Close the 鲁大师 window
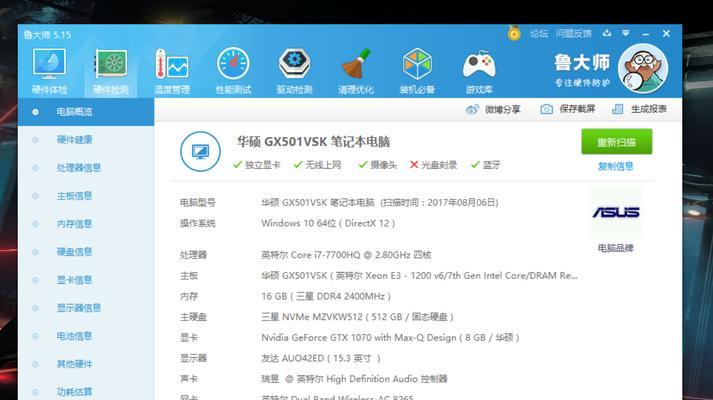713x400 pixels. tap(666, 34)
